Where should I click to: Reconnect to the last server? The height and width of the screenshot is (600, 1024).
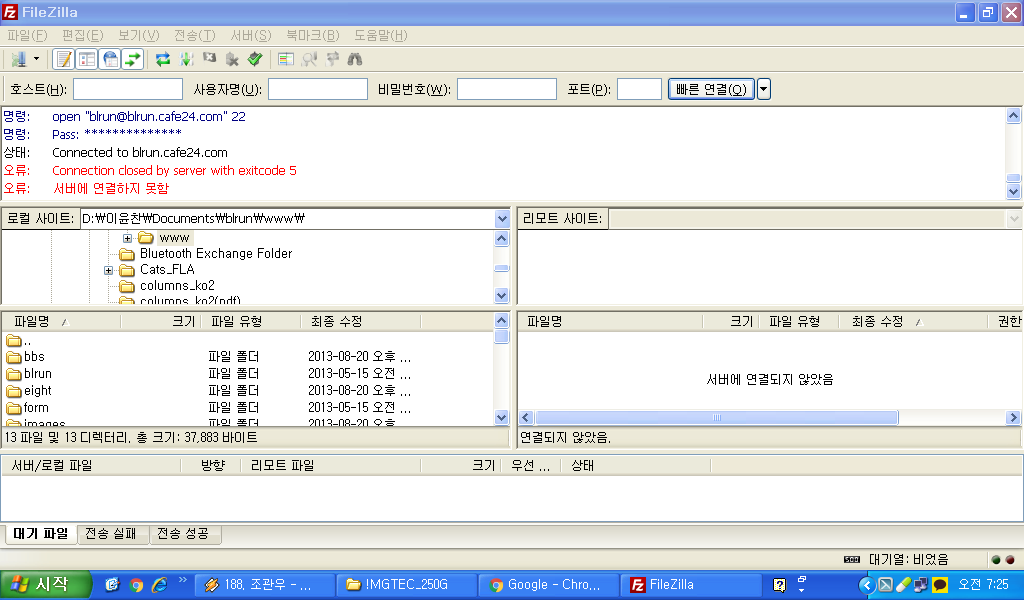point(255,59)
